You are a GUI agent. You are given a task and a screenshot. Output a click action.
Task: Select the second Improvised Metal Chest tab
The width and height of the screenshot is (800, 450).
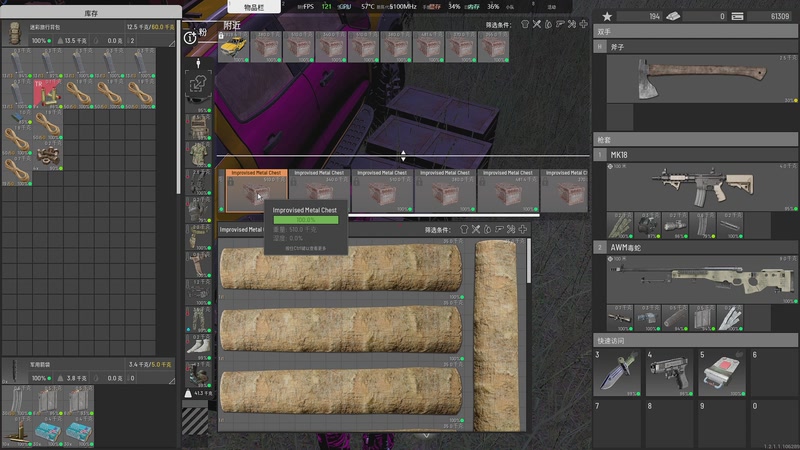[x=319, y=190]
